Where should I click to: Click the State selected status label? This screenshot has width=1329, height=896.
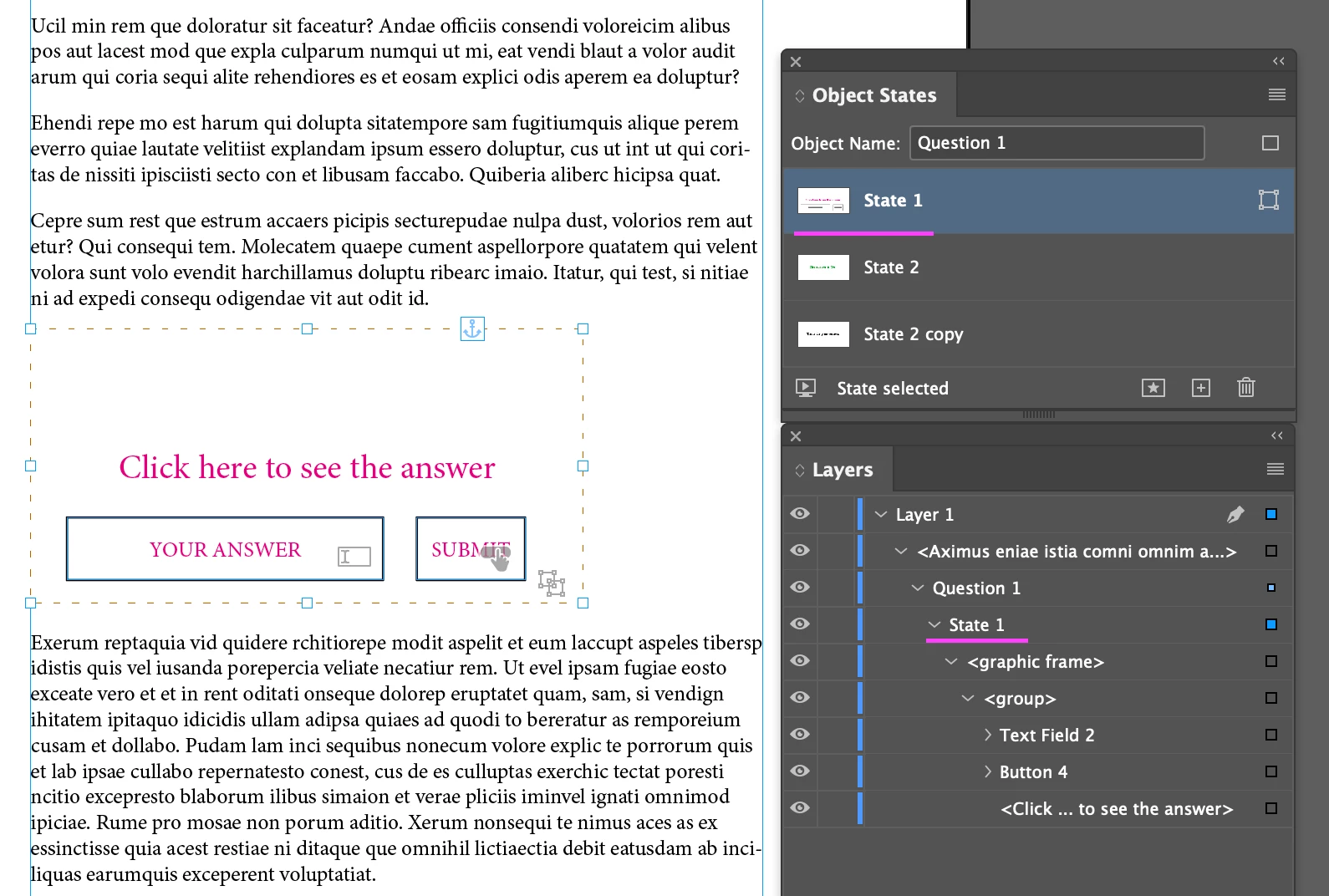(893, 389)
